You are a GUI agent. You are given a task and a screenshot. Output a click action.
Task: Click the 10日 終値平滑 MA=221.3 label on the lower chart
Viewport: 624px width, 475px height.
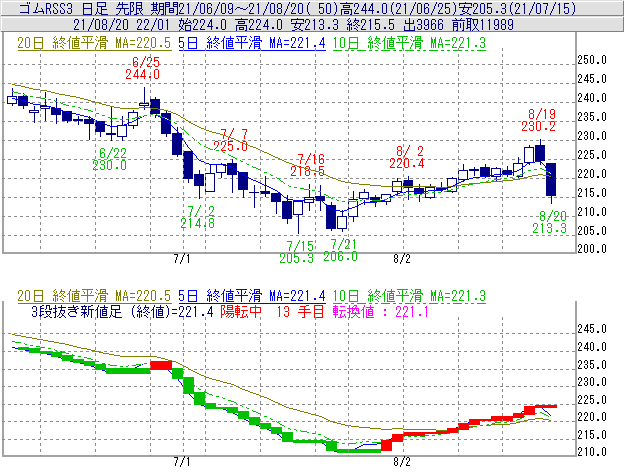[x=409, y=296]
